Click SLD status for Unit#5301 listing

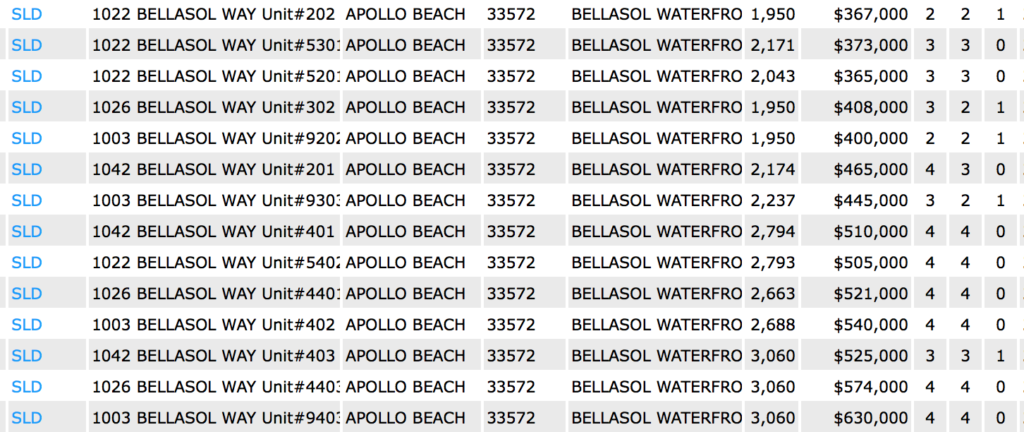27,45
